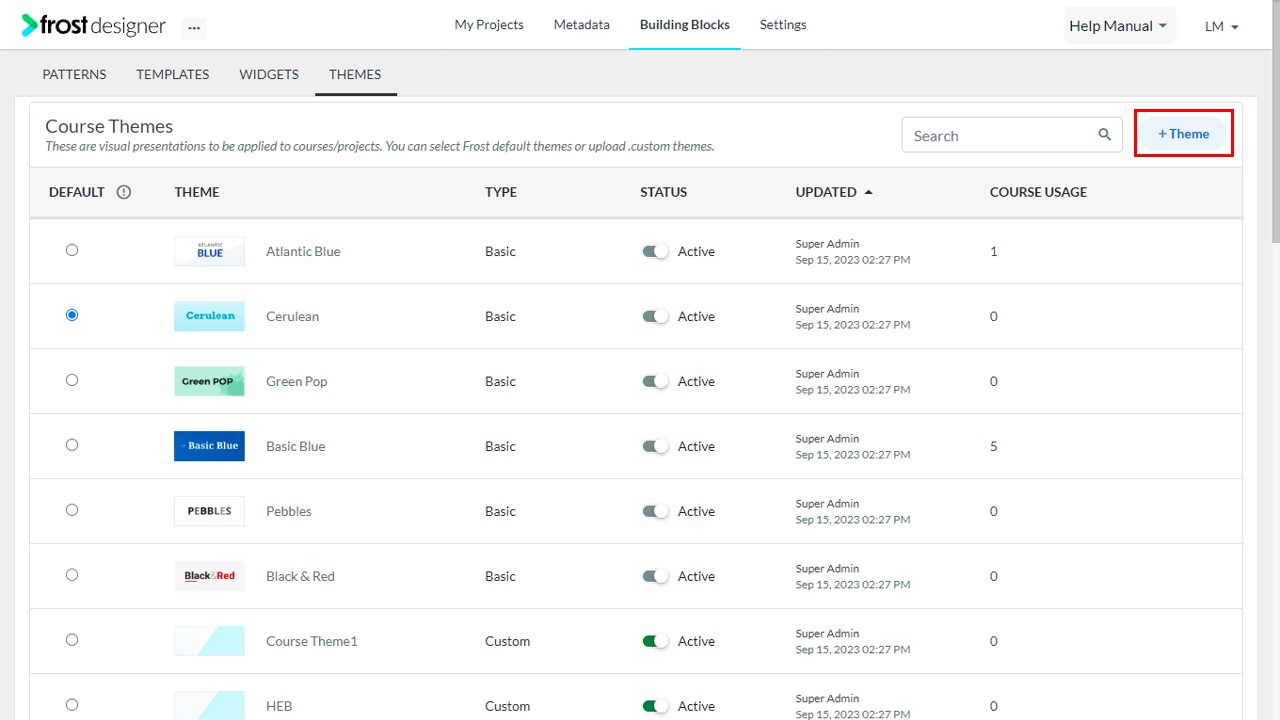
Task: Open the Building Blocks section
Action: [685, 25]
